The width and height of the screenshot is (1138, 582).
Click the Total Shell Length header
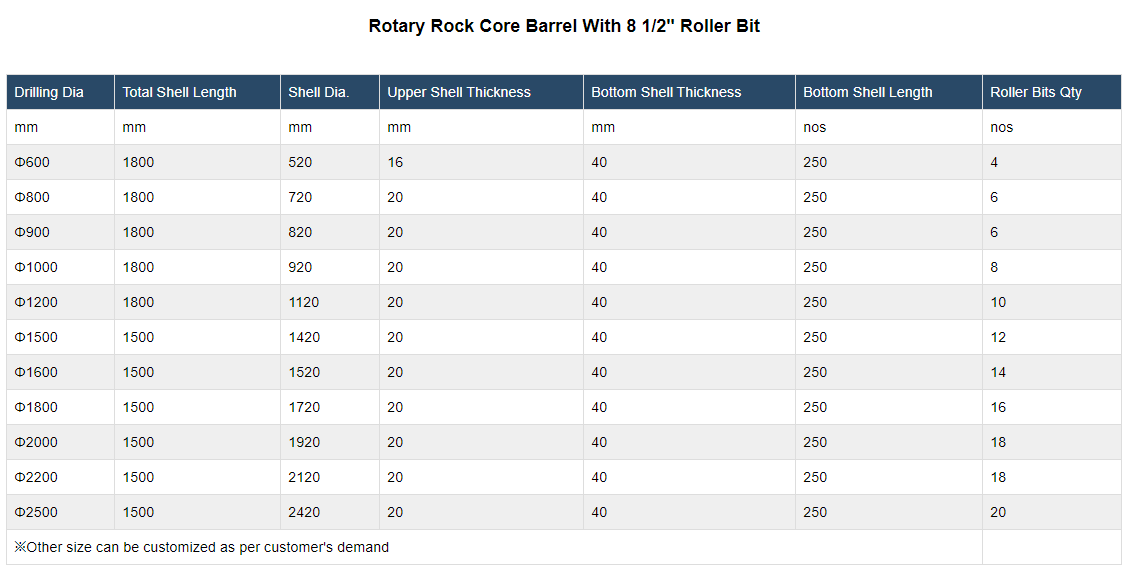click(197, 92)
